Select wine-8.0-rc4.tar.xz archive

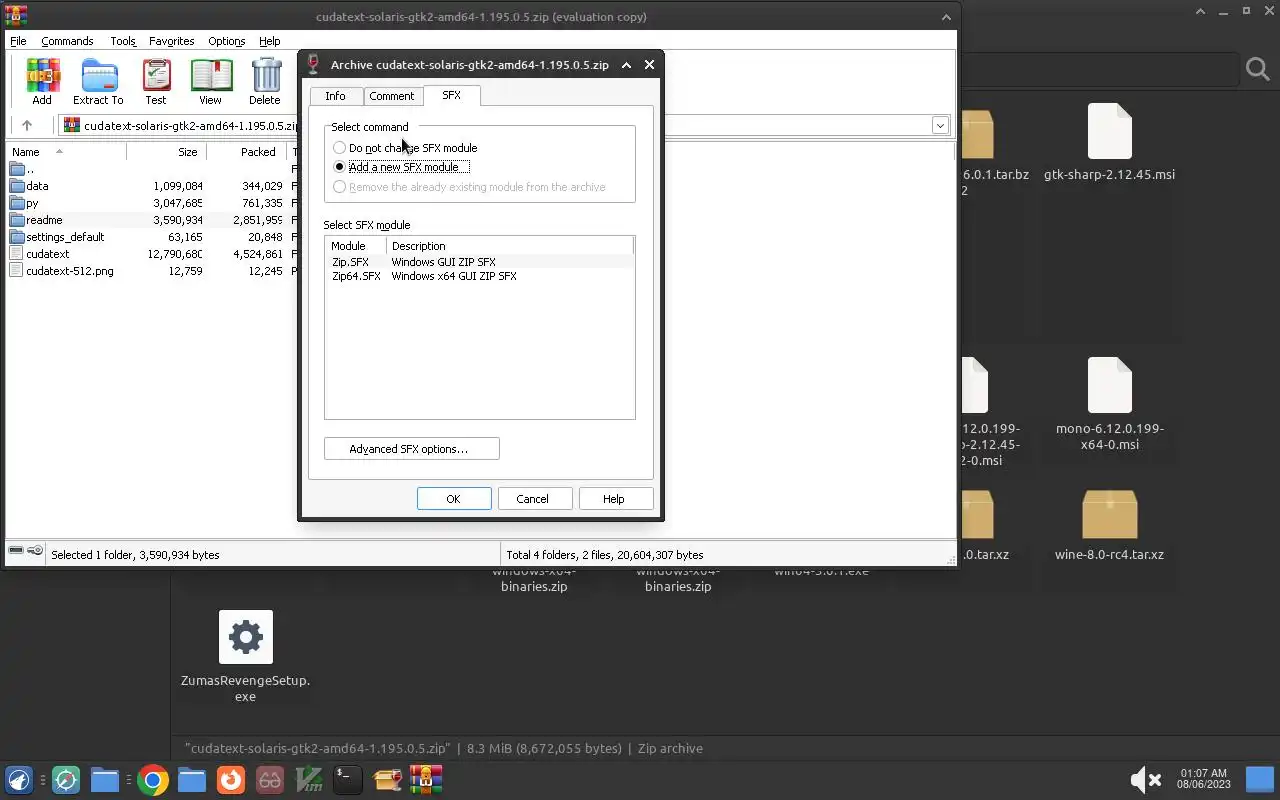pos(1109,526)
